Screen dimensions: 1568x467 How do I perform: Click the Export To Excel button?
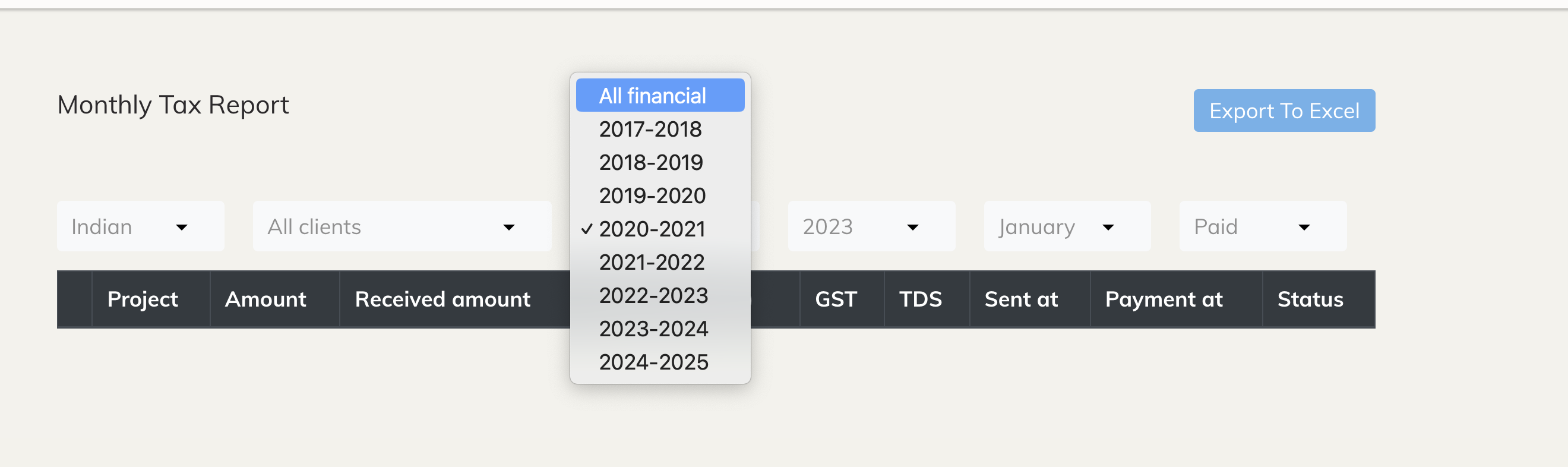[x=1284, y=110]
